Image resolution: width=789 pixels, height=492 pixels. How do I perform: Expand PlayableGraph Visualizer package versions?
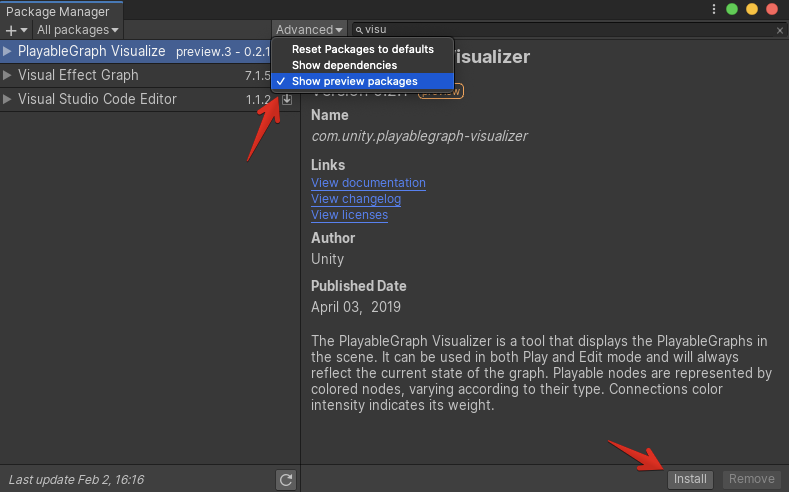pos(7,51)
